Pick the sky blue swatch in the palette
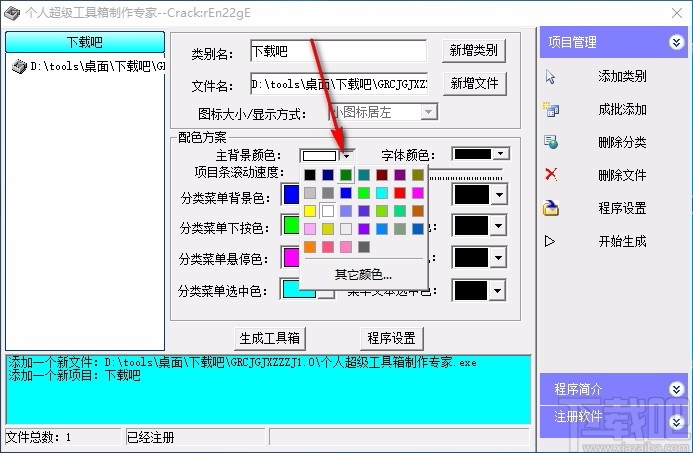The width and height of the screenshot is (693, 453). [x=382, y=228]
